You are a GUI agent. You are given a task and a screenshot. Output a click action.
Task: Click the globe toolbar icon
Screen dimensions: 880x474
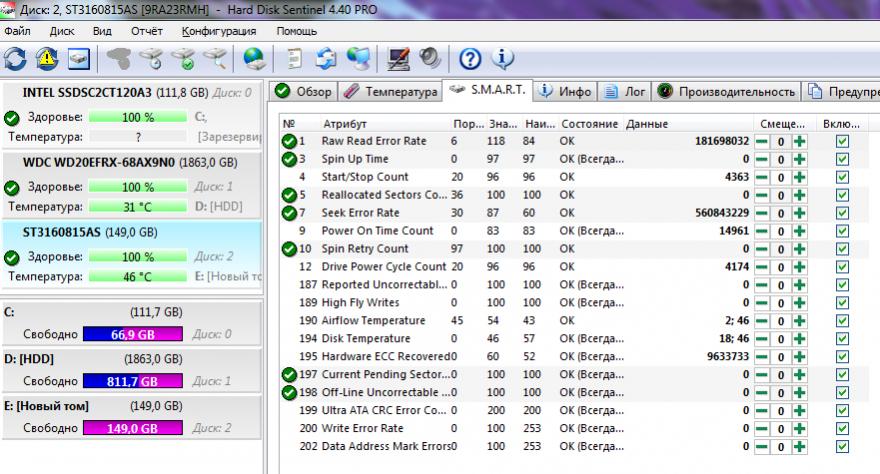coord(254,58)
